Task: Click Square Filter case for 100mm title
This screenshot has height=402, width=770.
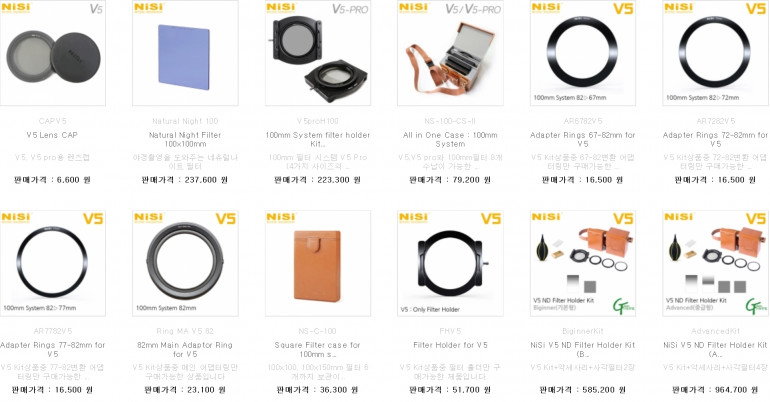Action: [318, 349]
